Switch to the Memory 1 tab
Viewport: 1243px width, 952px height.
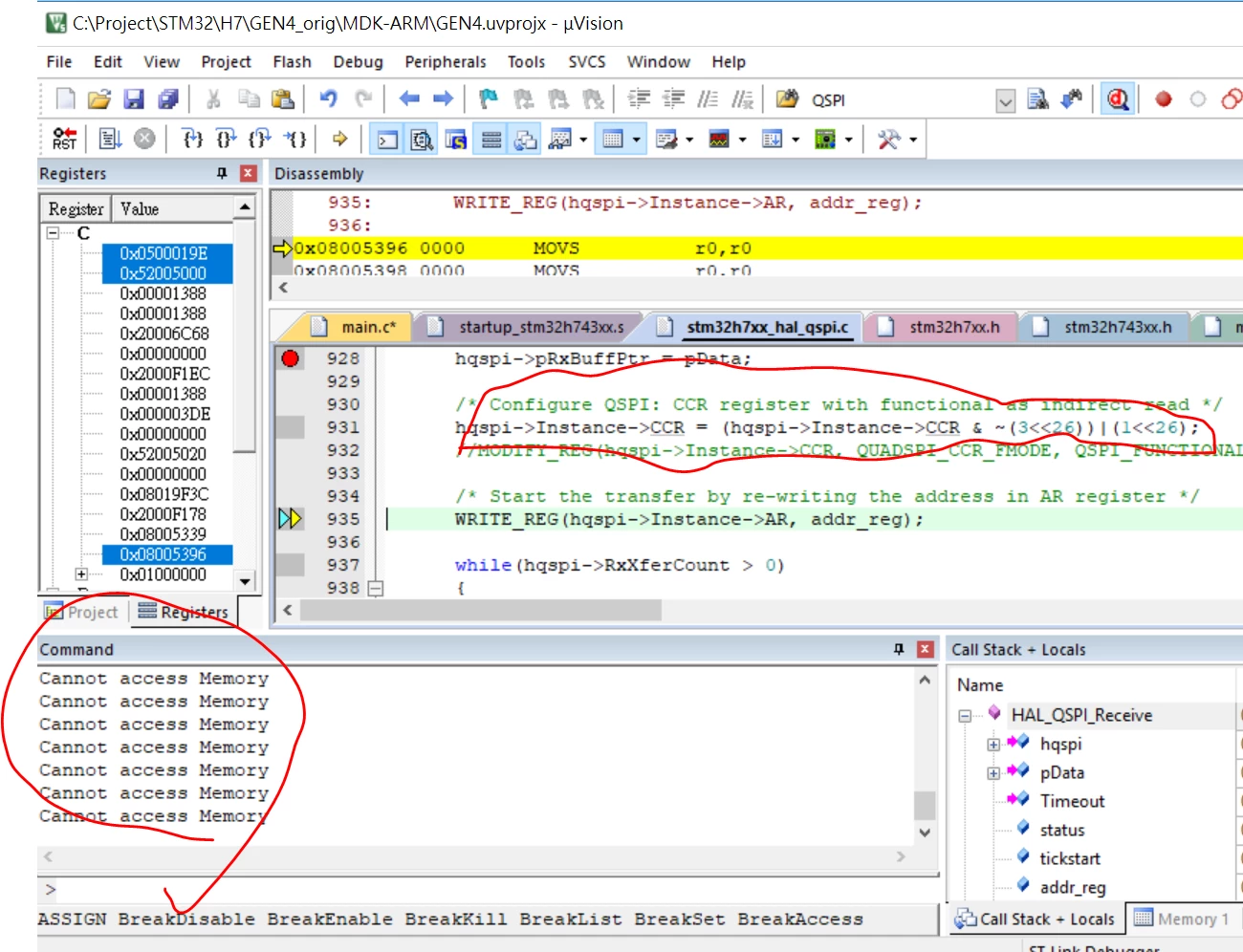click(1182, 919)
